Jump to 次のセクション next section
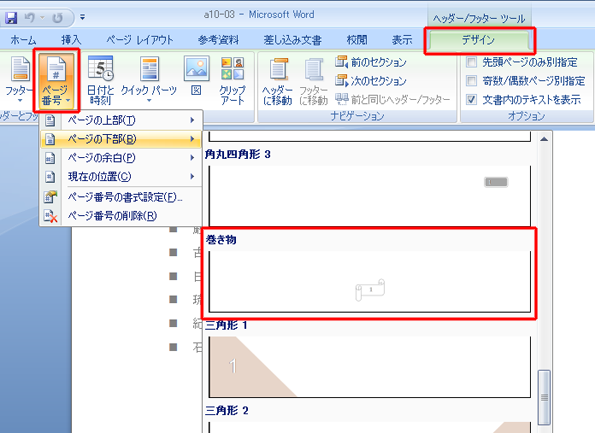595x433 pixels. [x=371, y=81]
